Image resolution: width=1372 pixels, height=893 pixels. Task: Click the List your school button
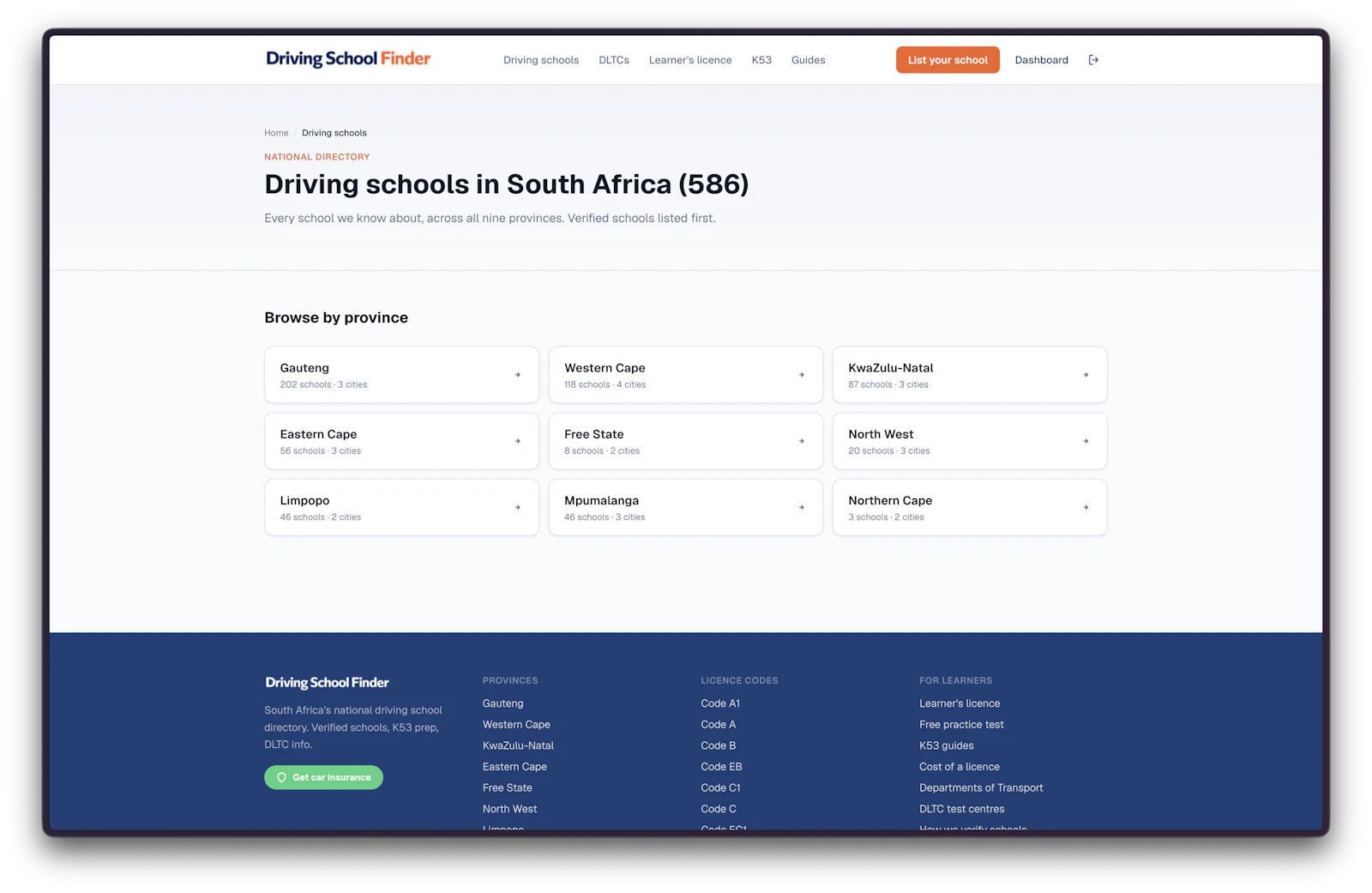click(x=948, y=60)
